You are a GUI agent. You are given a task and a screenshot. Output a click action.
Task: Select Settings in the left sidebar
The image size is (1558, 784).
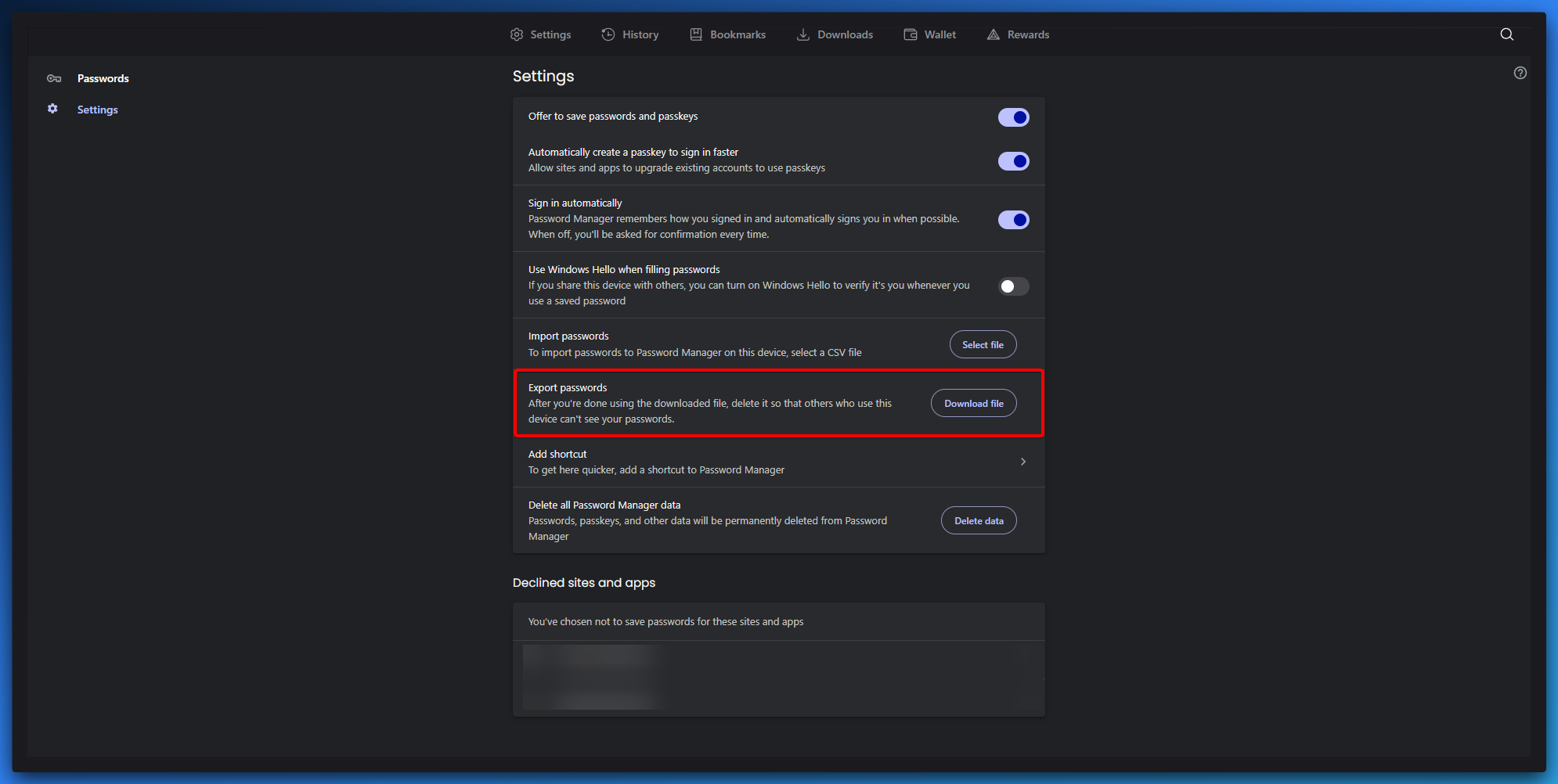[x=97, y=110]
